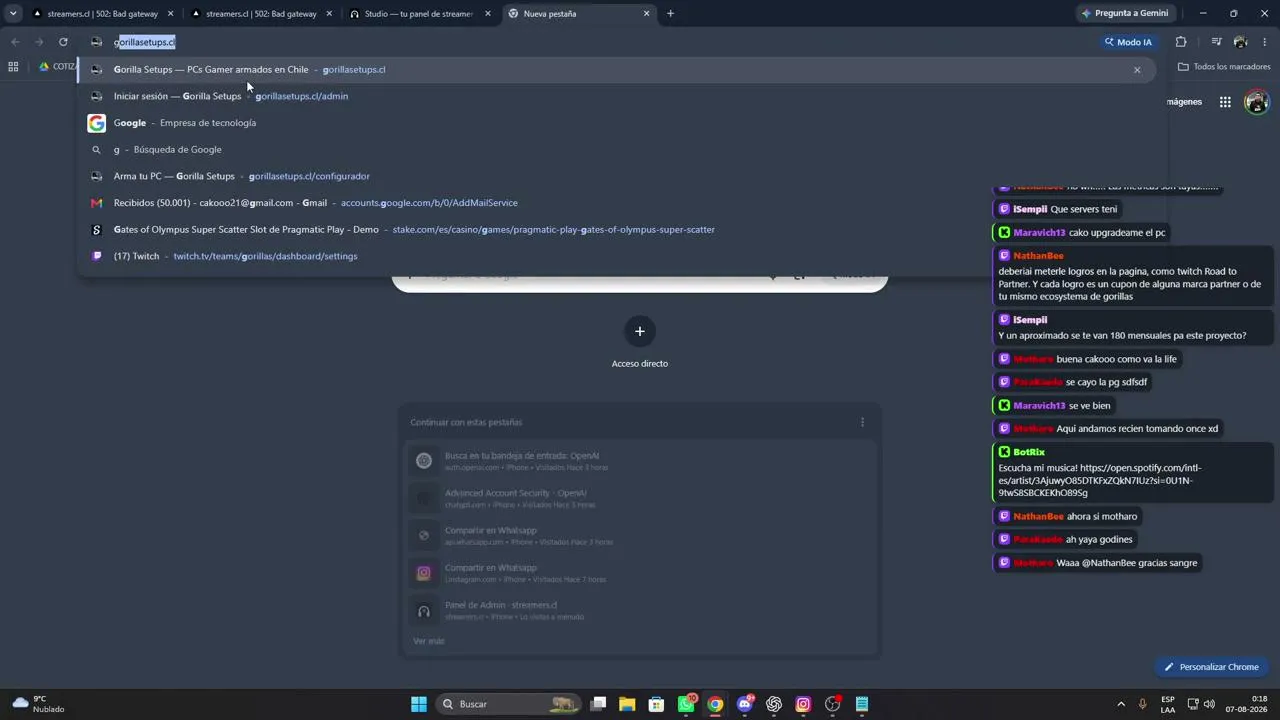Screen dimensions: 1280x720
Task: Select Gates of Olympus stake.com suggestion
Action: click(x=617, y=230)
